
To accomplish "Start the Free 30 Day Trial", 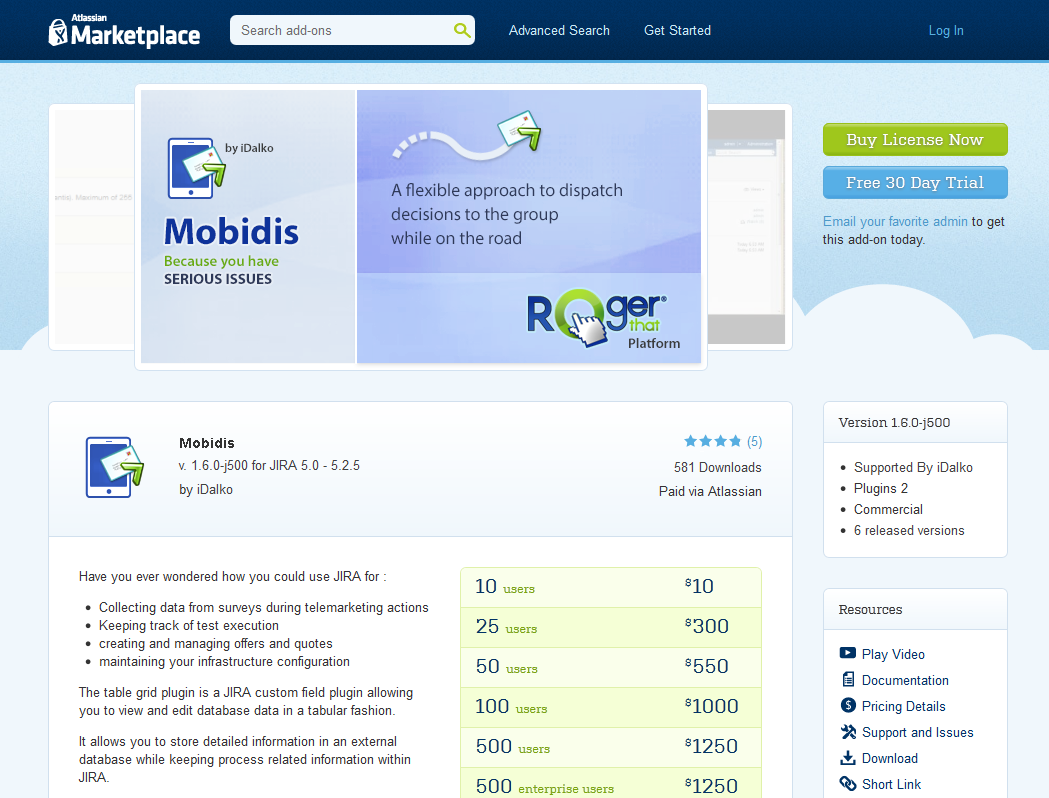I will click(914, 182).
